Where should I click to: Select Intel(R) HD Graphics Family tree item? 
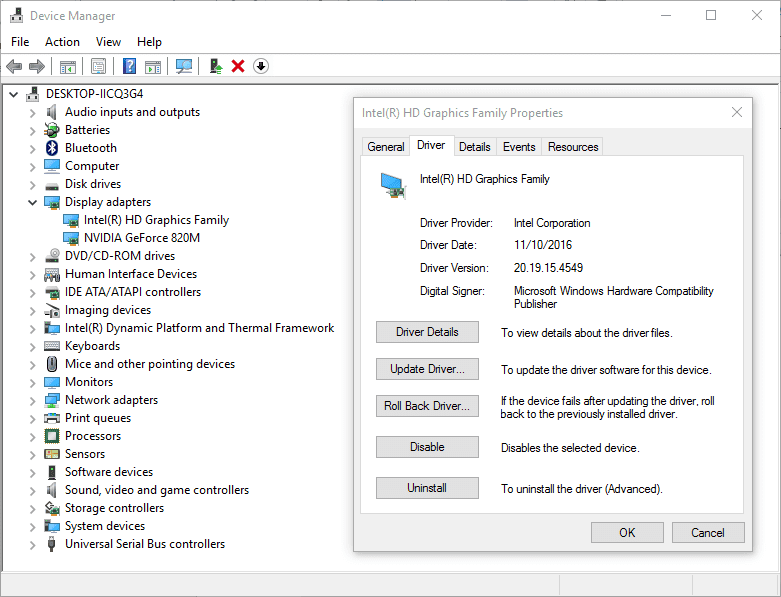coord(156,220)
